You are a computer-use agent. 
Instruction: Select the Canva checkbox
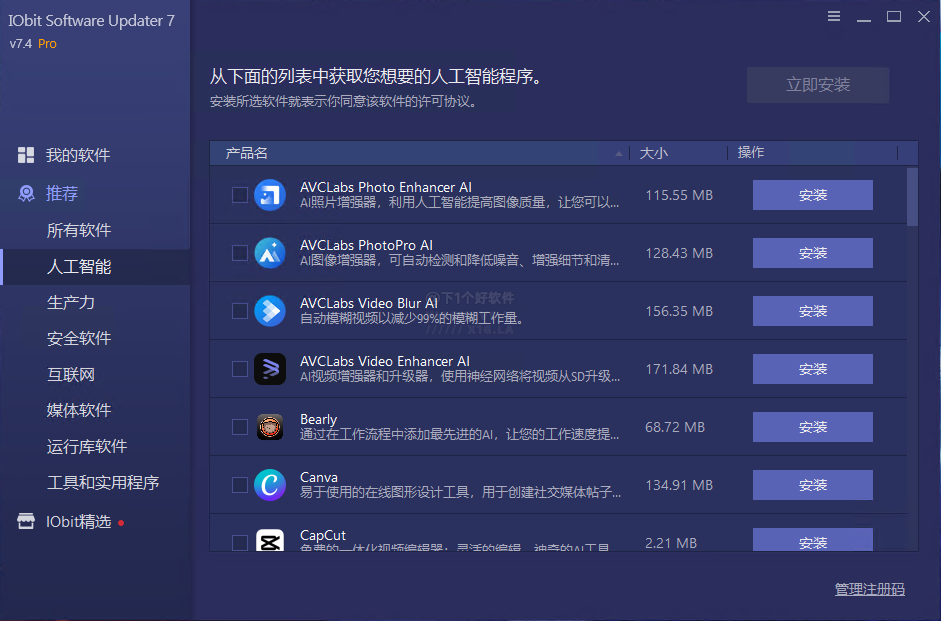point(239,485)
